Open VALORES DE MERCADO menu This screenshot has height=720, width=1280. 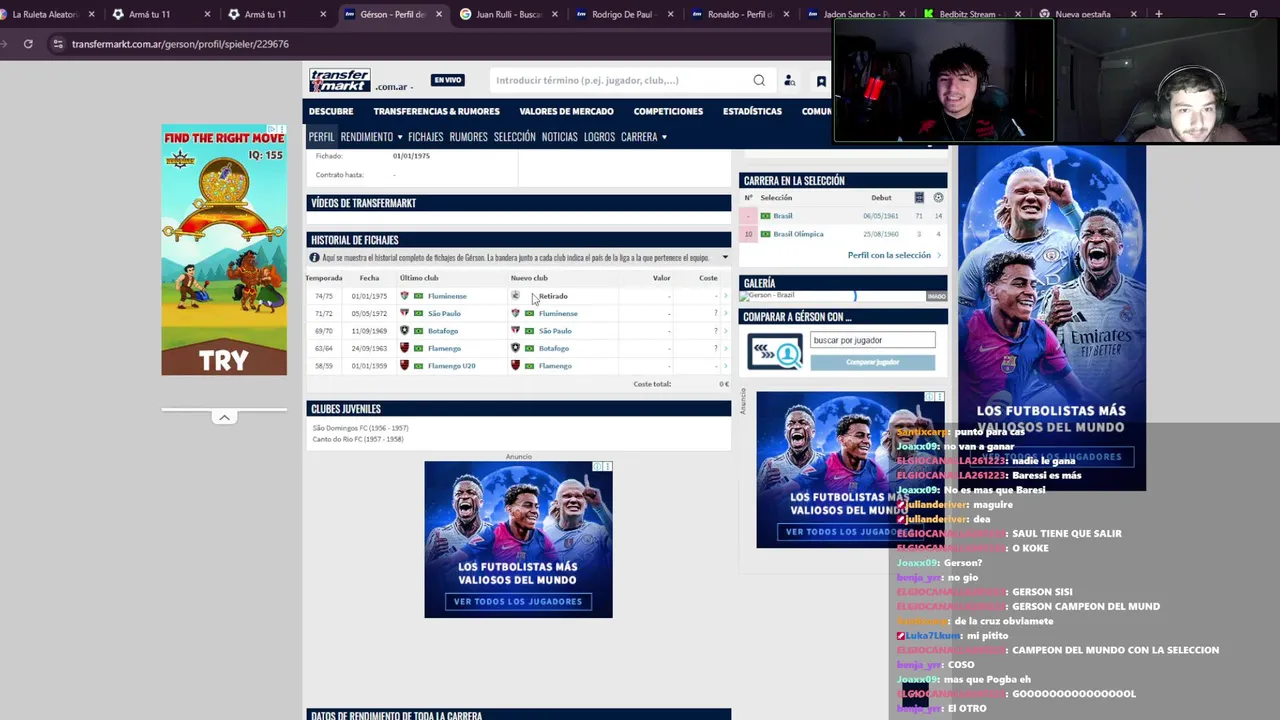566,111
